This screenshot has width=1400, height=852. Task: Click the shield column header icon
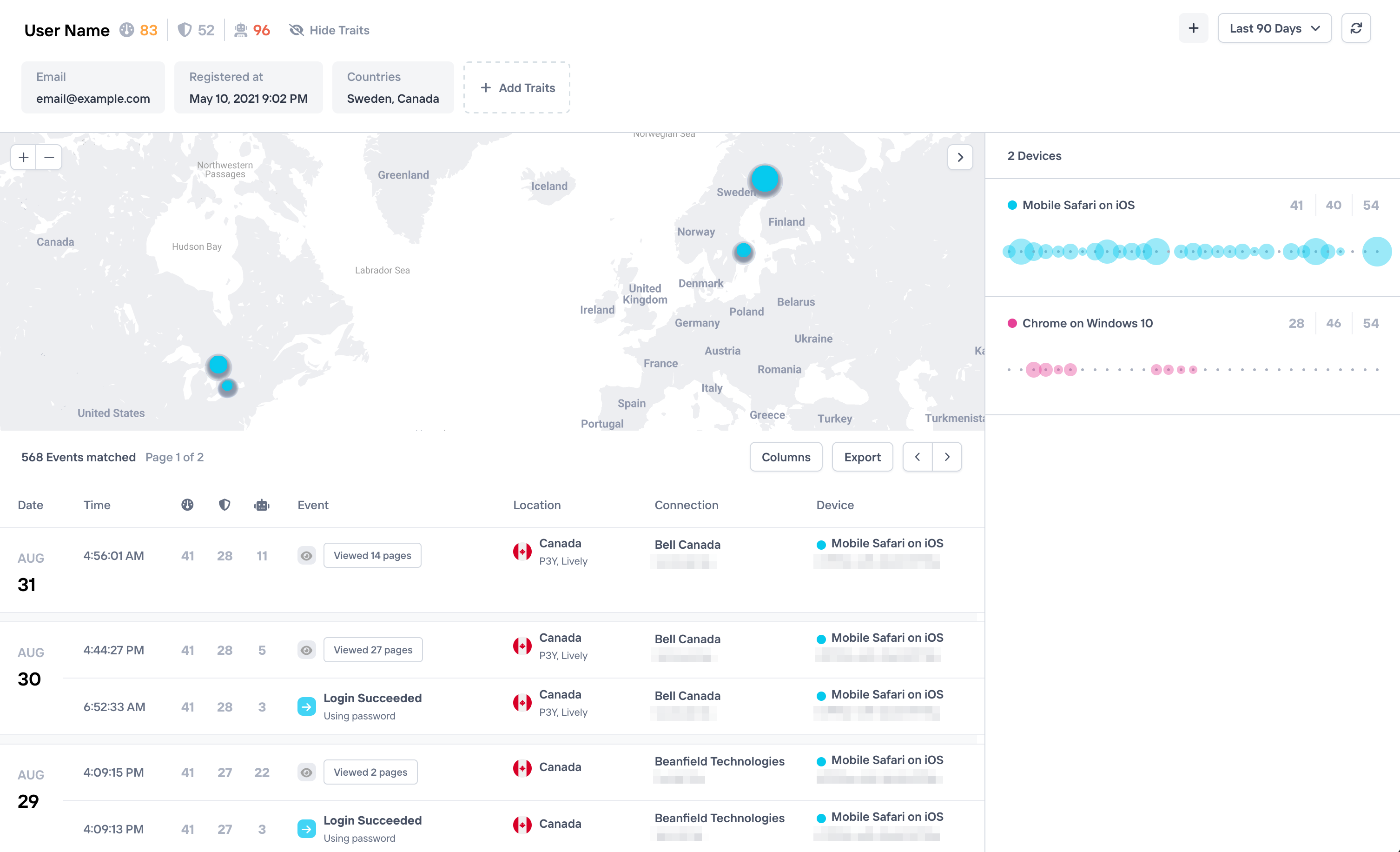coord(225,505)
